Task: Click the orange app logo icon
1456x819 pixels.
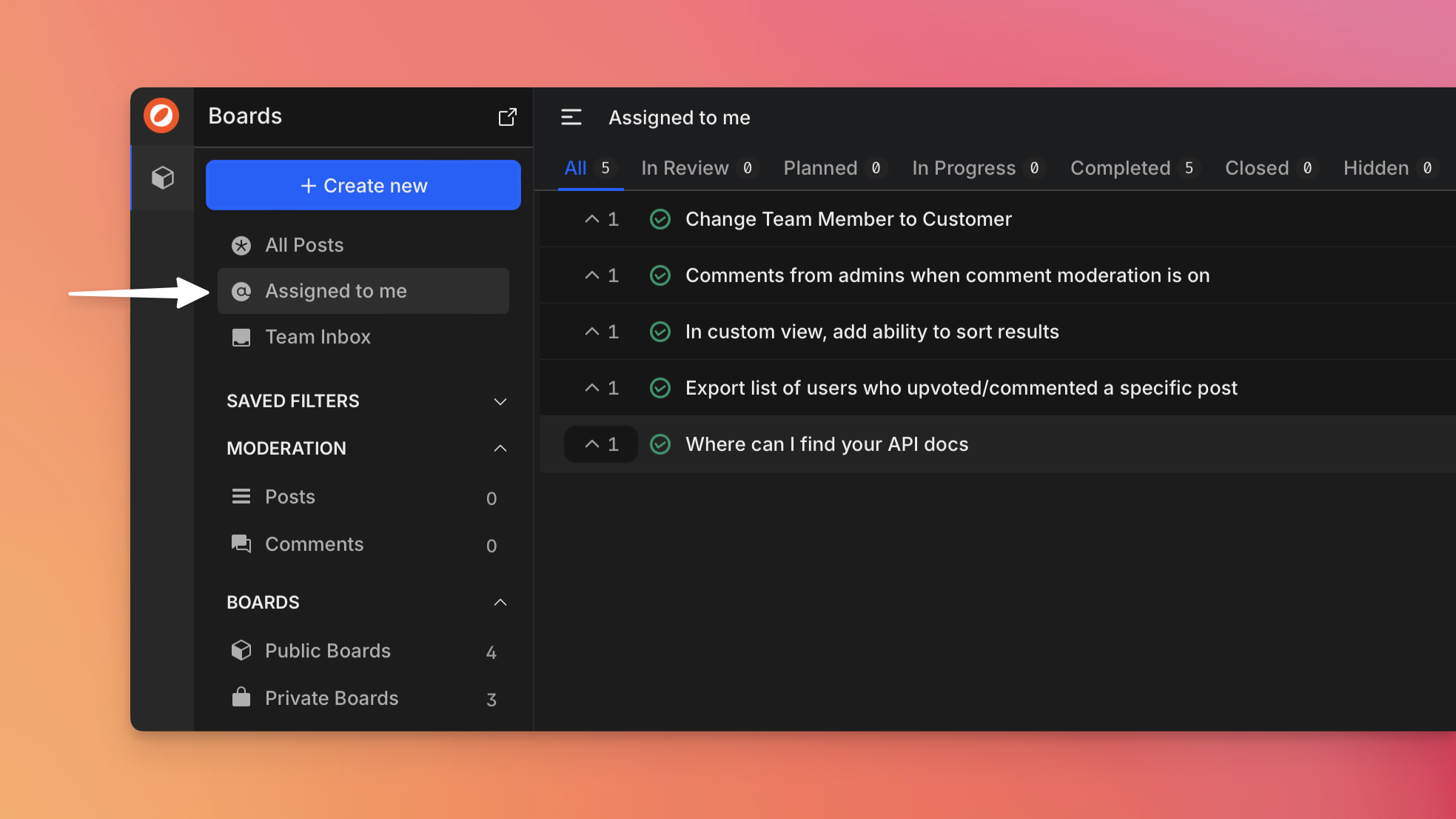Action: point(161,116)
